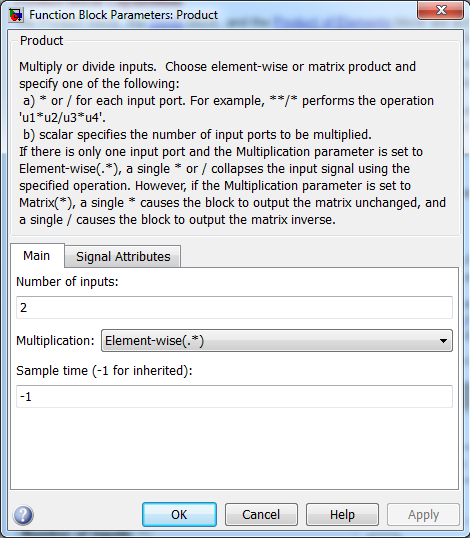Select the Element-wise(.*) combo box
The width and height of the screenshot is (470, 538).
277,341
